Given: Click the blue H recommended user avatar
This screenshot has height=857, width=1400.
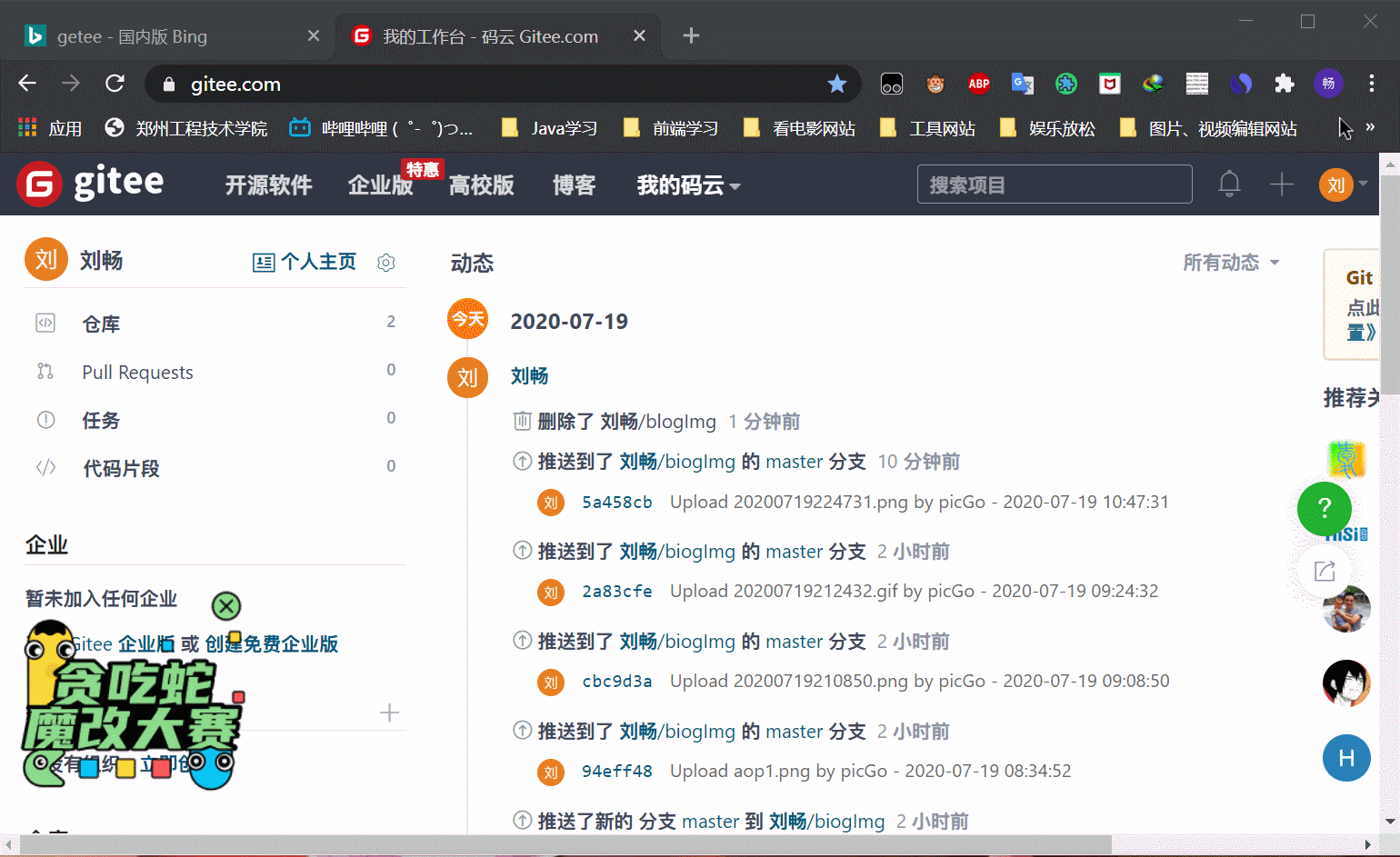Looking at the screenshot, I should point(1346,758).
